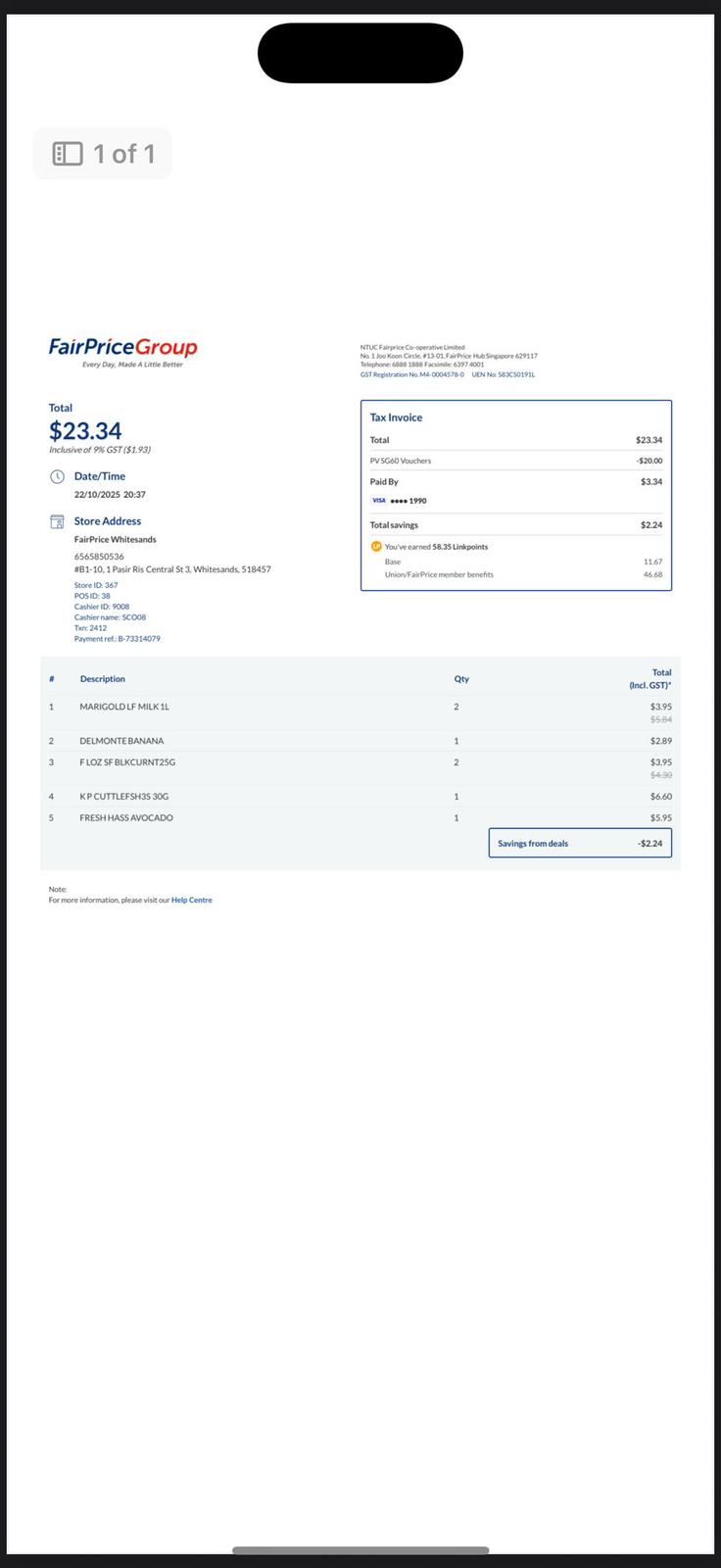Tap the home indicator bar at bottom
The image size is (721, 1568).
[360, 1550]
